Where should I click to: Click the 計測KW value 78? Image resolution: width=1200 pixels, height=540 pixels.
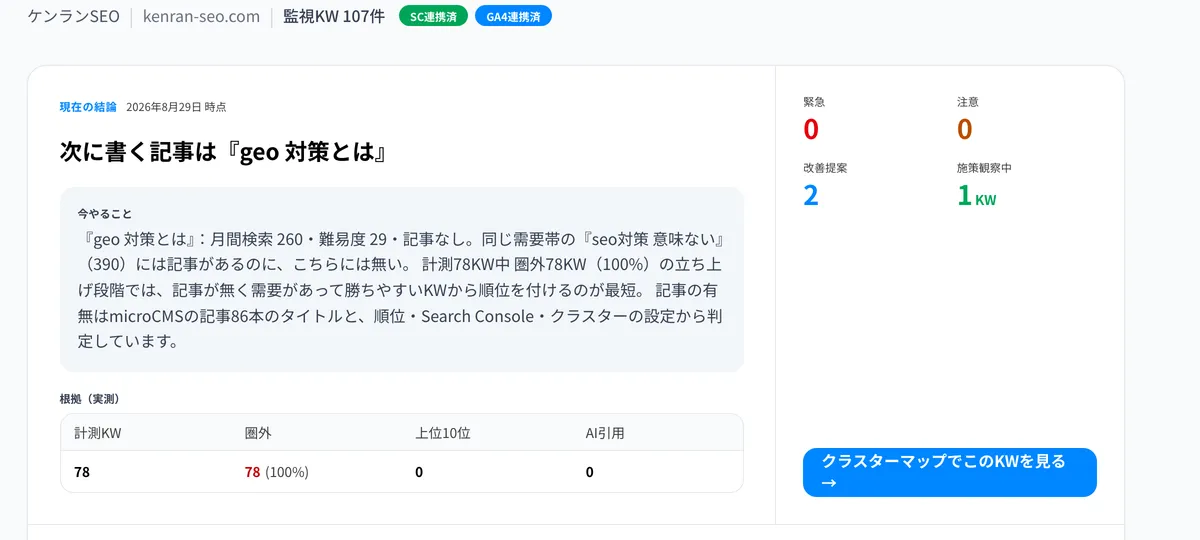[82, 472]
